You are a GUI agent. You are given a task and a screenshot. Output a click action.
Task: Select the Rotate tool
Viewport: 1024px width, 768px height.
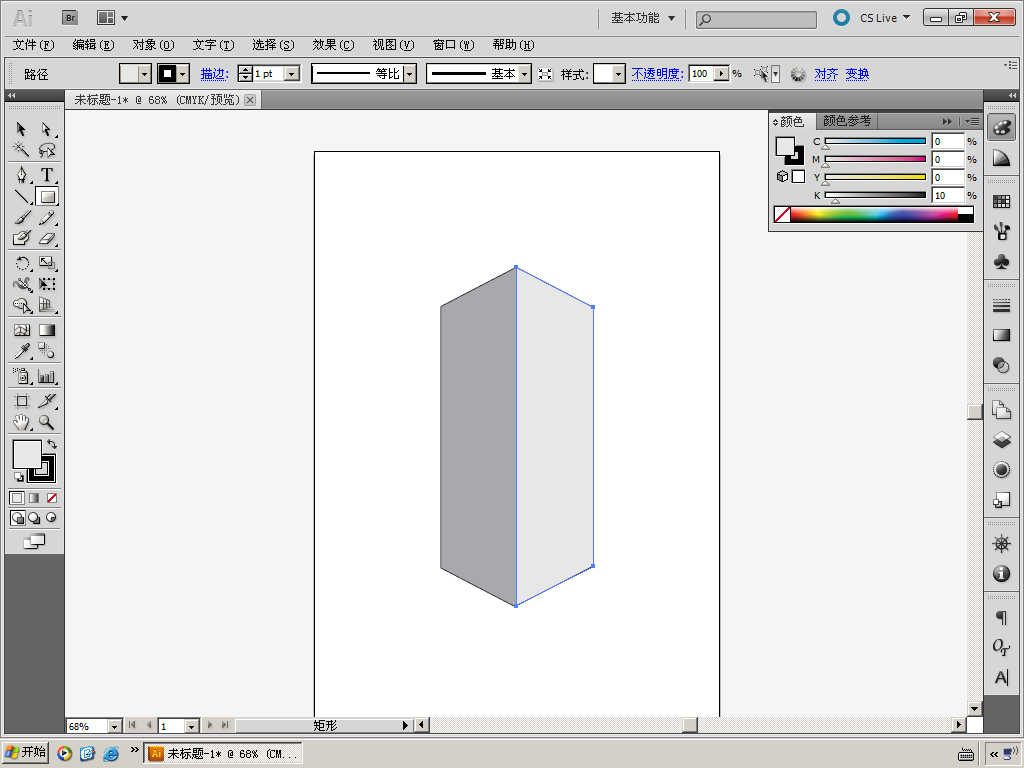[x=21, y=263]
